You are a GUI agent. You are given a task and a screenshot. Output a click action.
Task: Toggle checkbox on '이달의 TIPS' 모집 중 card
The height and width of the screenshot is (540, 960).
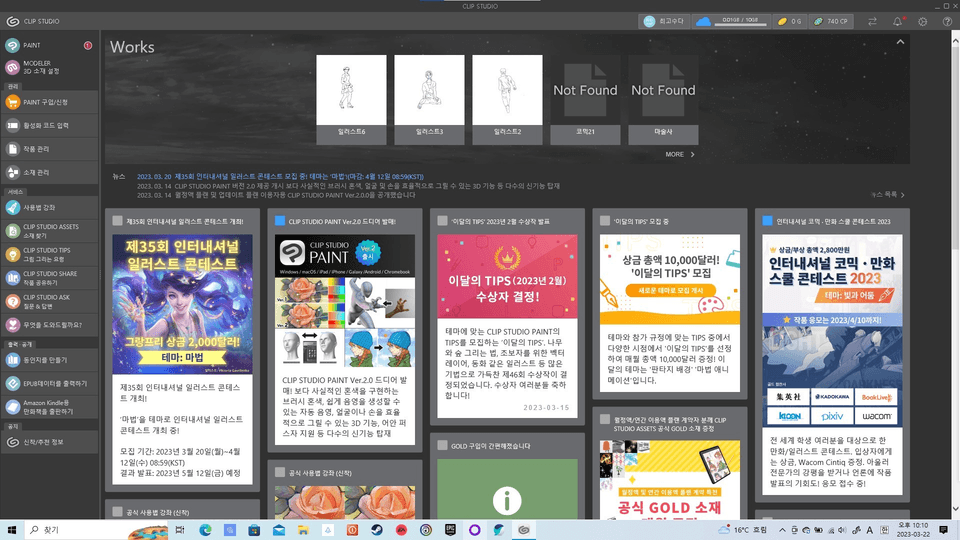(x=605, y=221)
